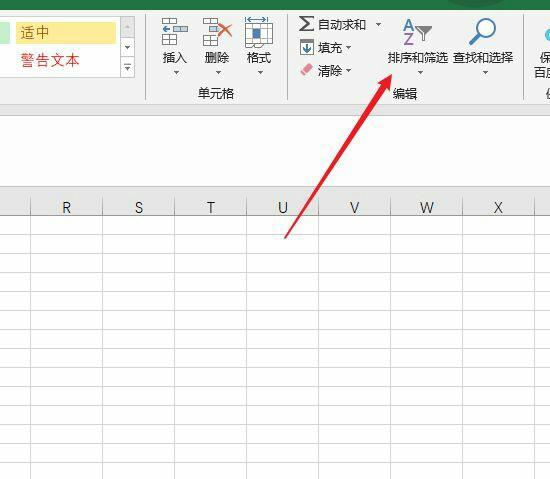This screenshot has width=550, height=479.
Task: Open the Format cells icon
Action: tap(259, 32)
